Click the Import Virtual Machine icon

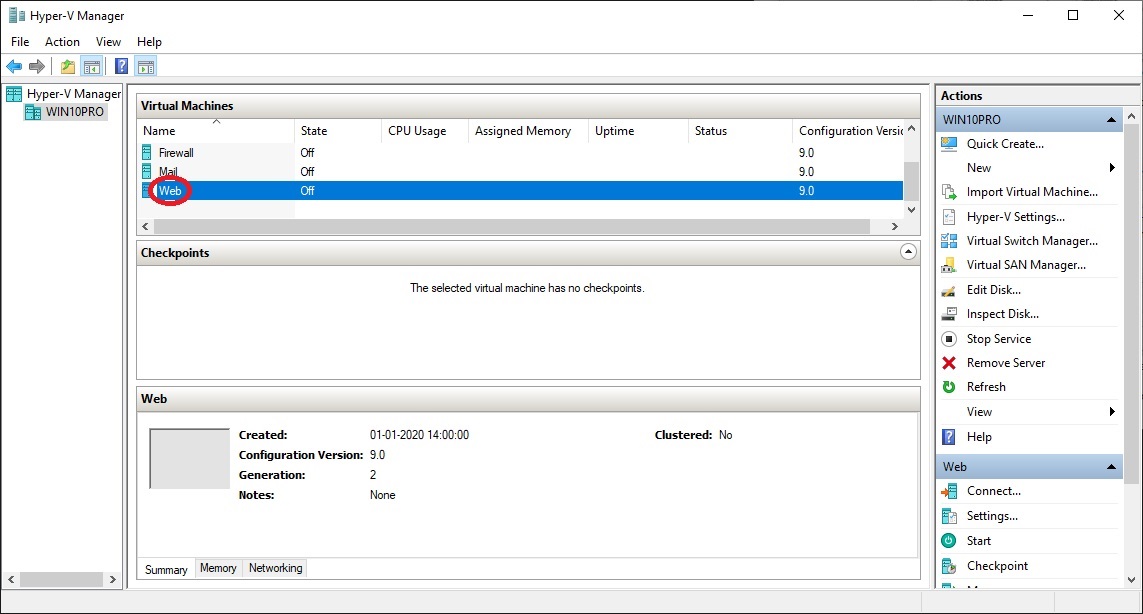tap(949, 192)
